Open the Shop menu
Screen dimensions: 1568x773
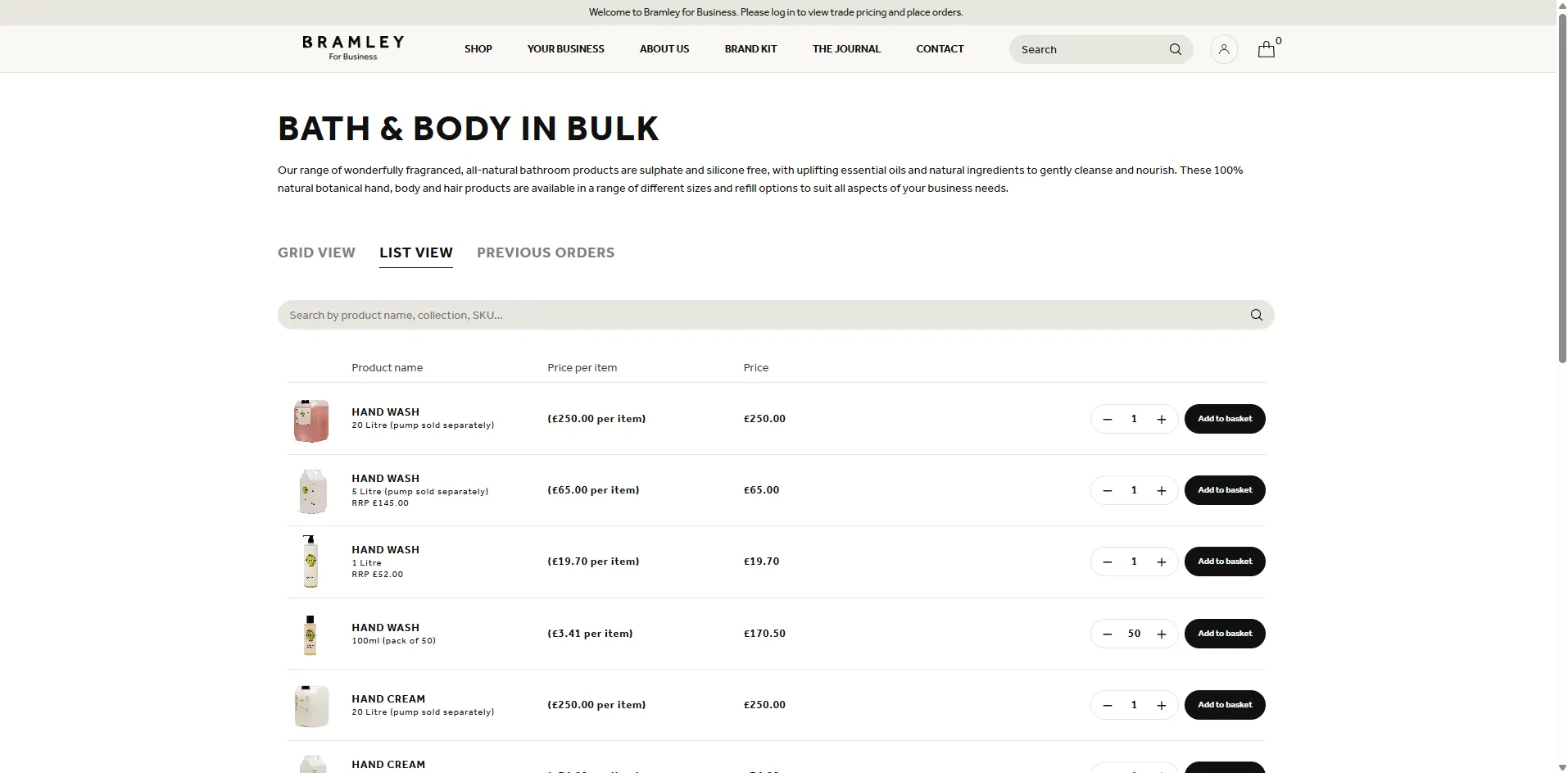point(478,49)
